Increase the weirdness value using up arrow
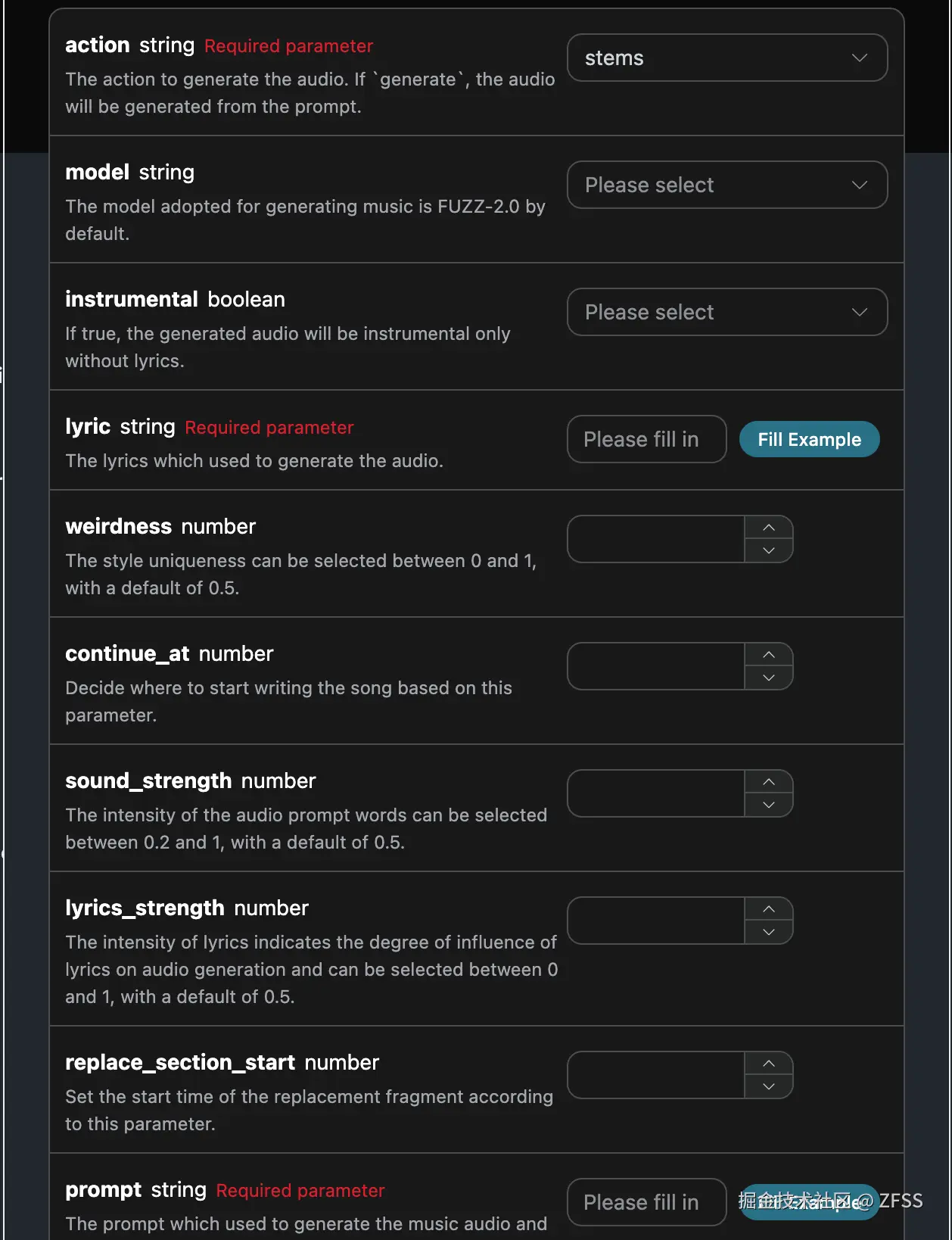Screen dimensions: 952x1240 769,528
